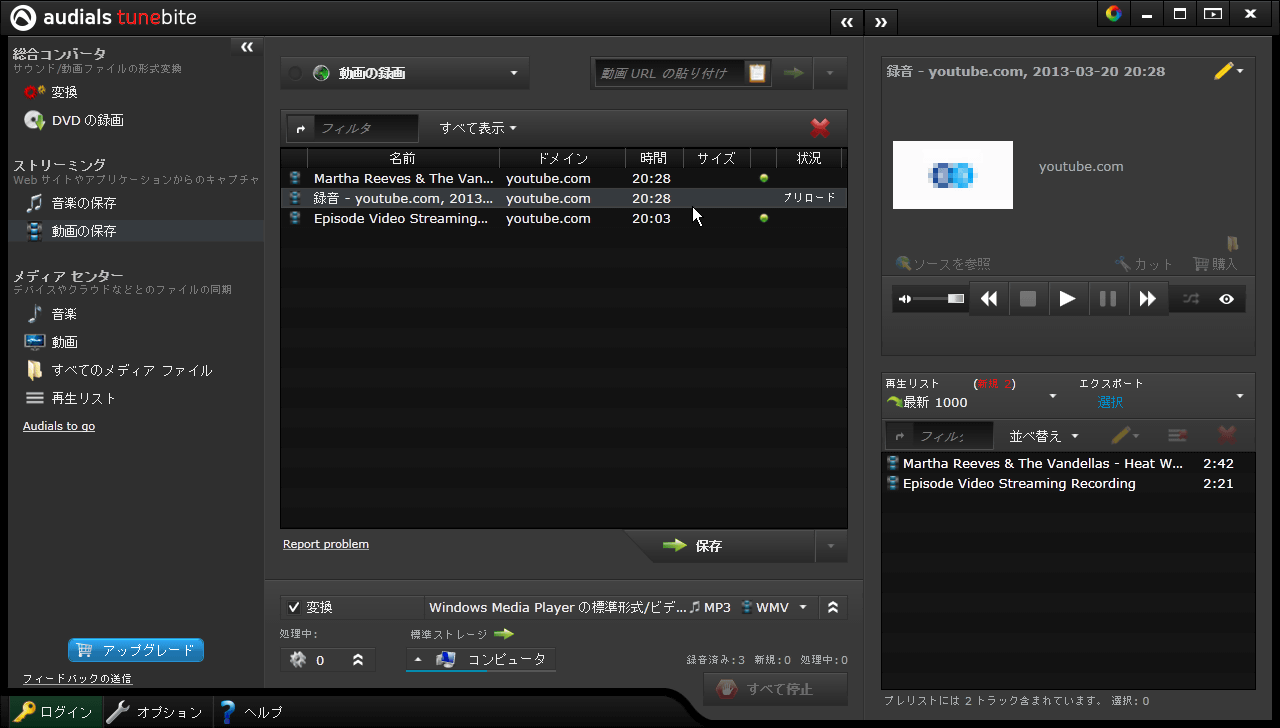Click the clipboard paste URL icon

point(757,73)
